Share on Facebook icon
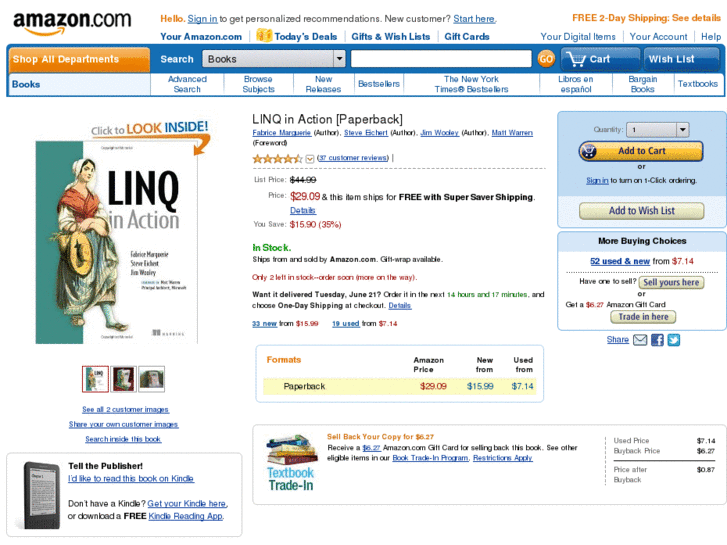 [x=657, y=340]
